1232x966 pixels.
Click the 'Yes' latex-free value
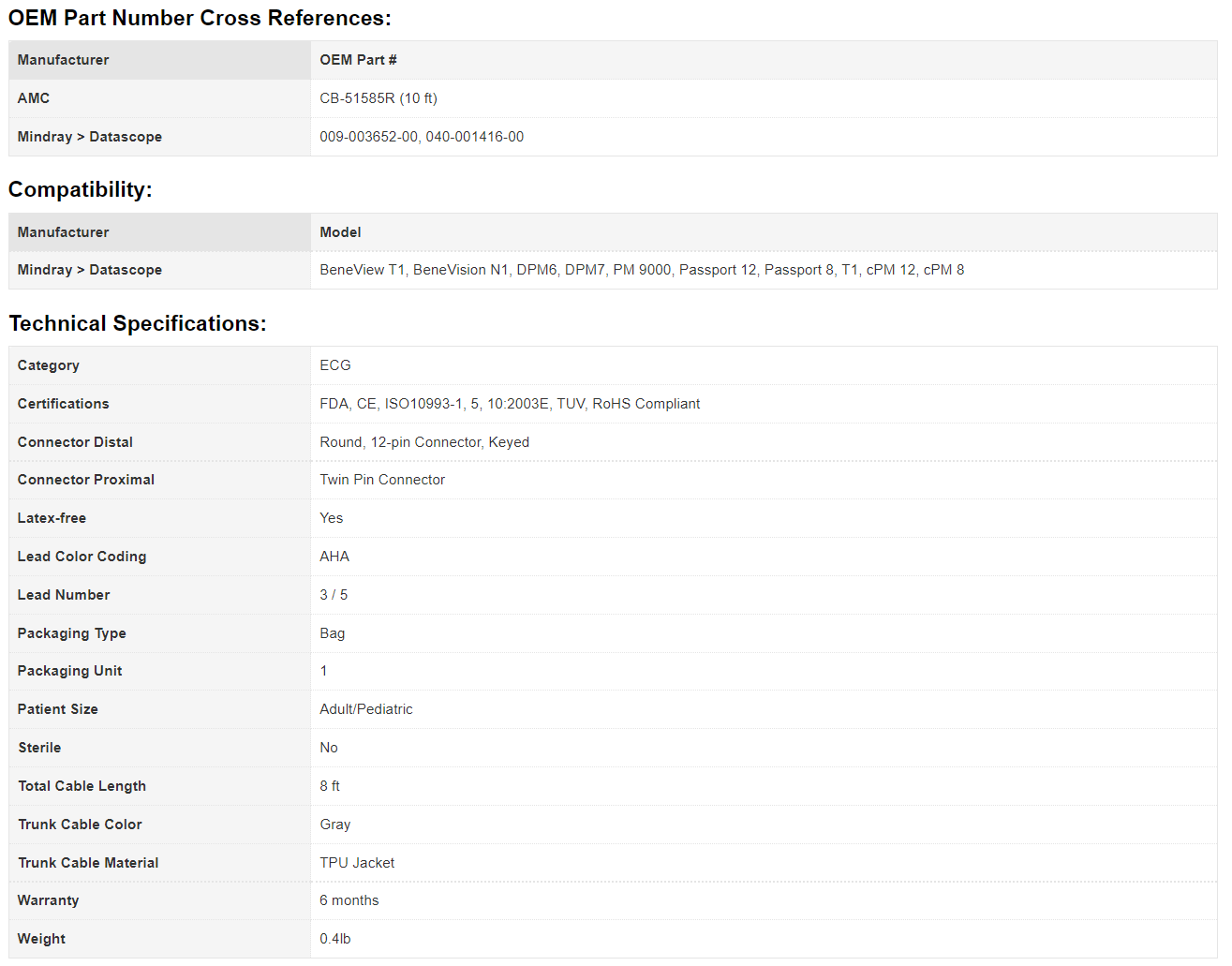click(332, 518)
